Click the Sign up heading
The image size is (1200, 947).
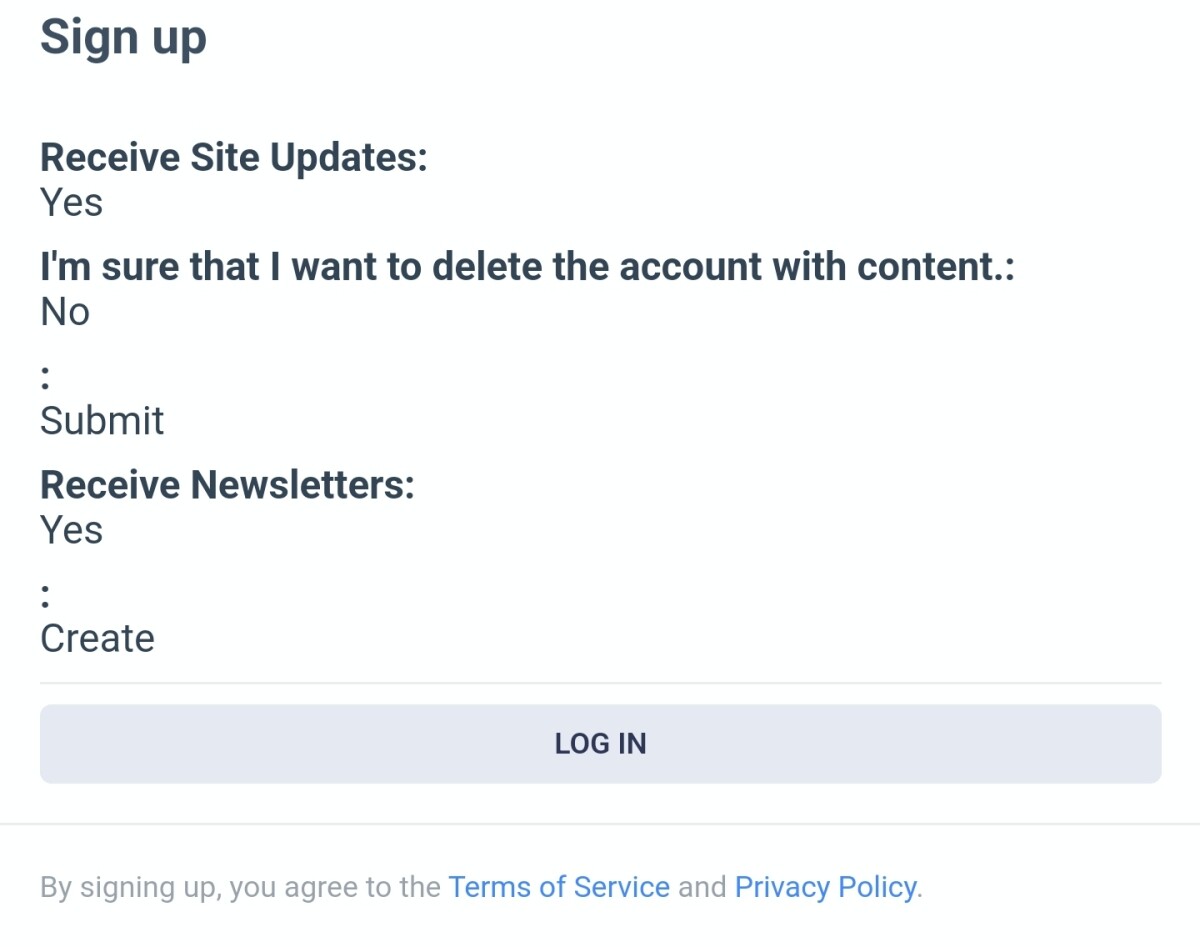coord(123,38)
